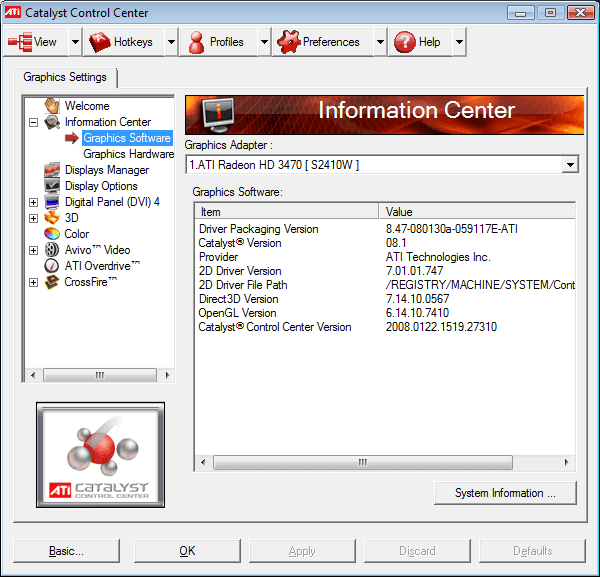Click the Display Options monitor icon

52,186
